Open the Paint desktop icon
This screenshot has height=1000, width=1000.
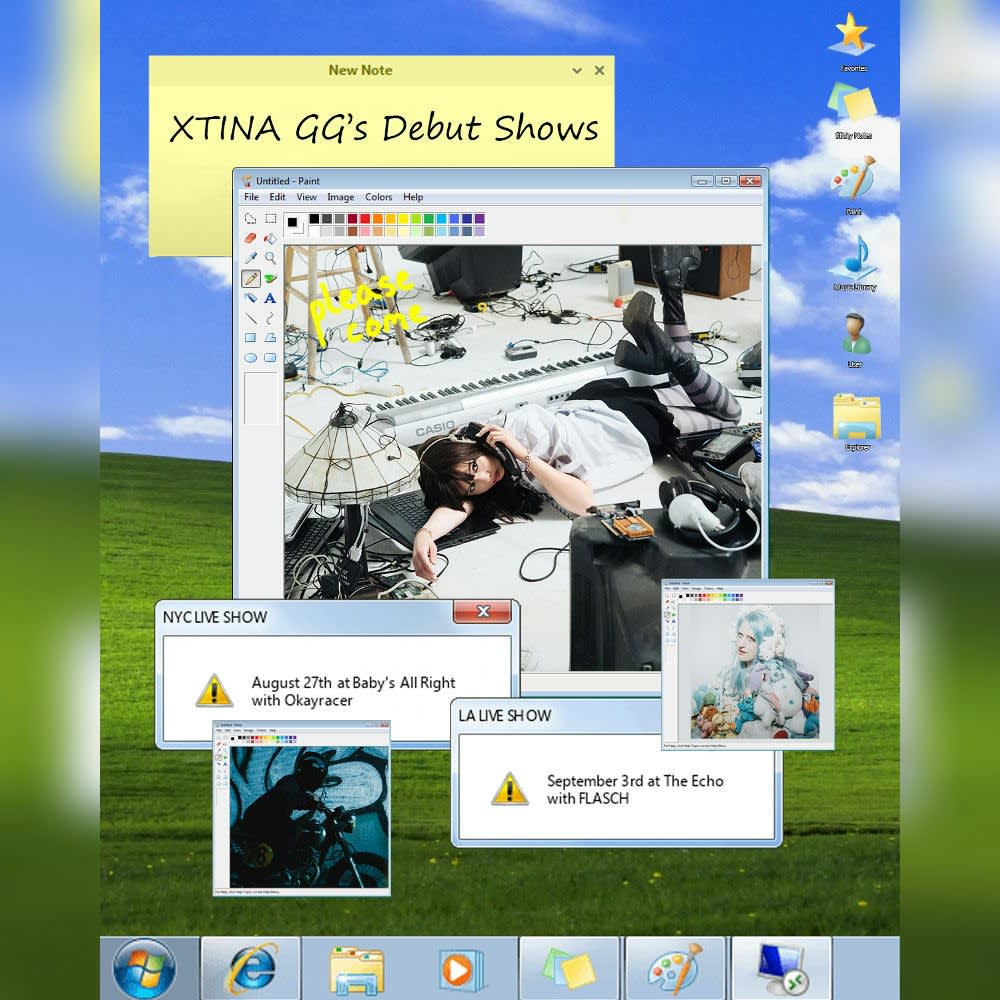[x=854, y=185]
